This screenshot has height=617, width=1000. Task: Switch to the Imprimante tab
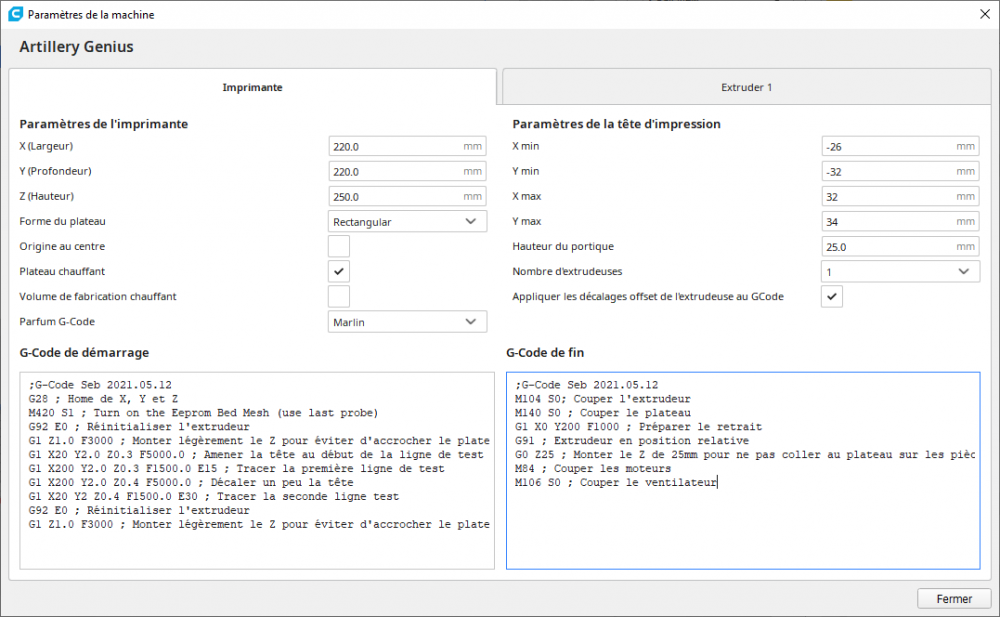pos(253,87)
